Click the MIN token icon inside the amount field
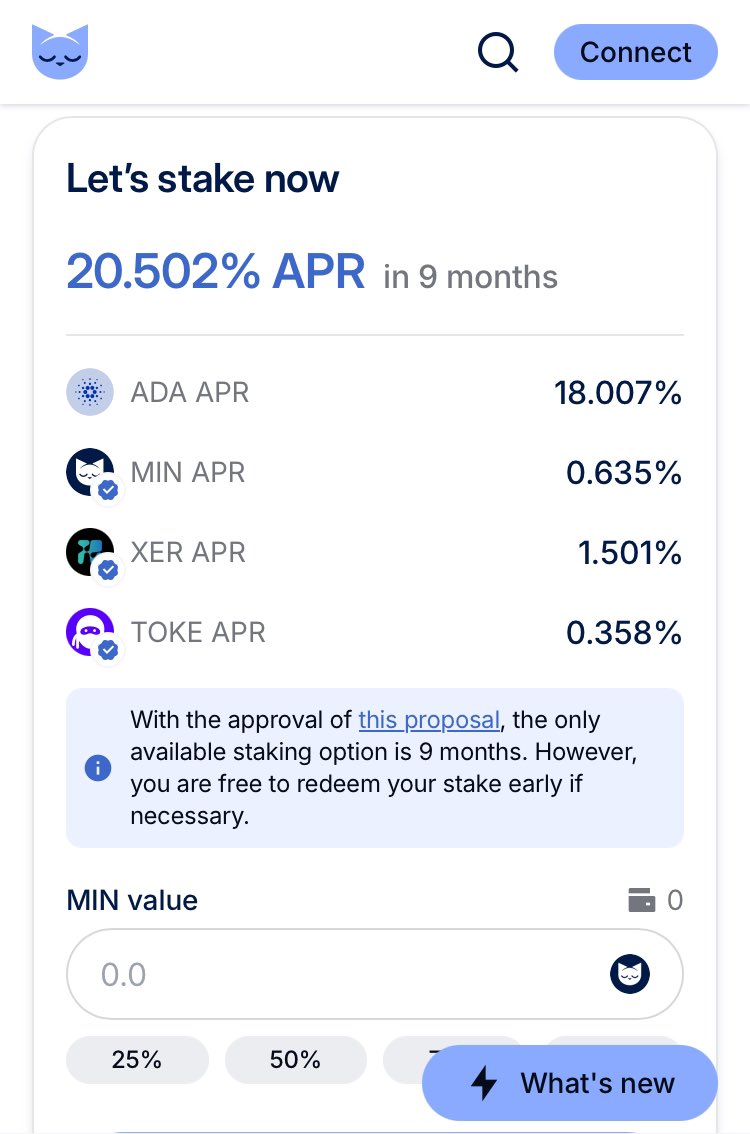Viewport: 750px width, 1134px height. (x=630, y=974)
